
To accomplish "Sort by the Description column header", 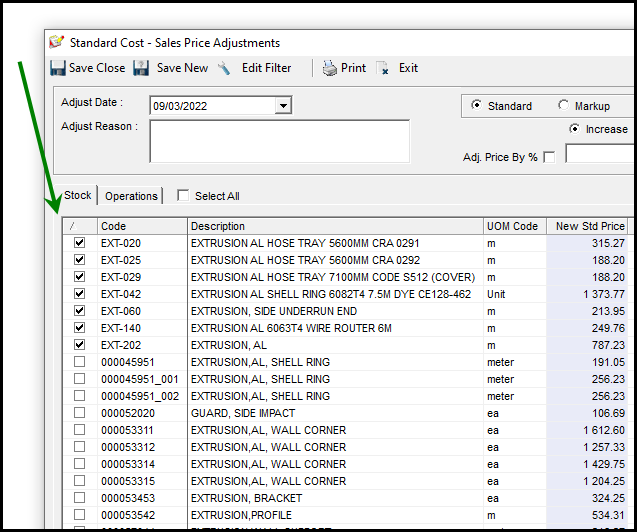I will pos(334,226).
